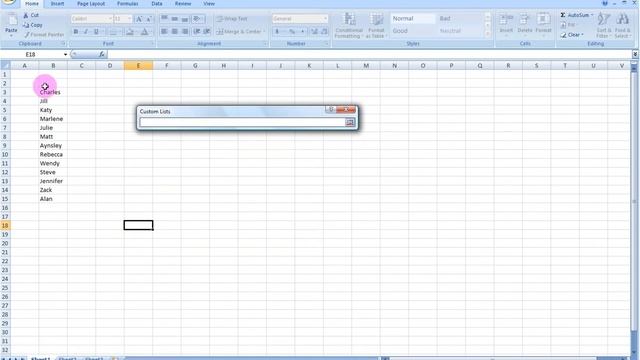640x360 pixels.
Task: Select the Good cell style
Action: pos(413,31)
